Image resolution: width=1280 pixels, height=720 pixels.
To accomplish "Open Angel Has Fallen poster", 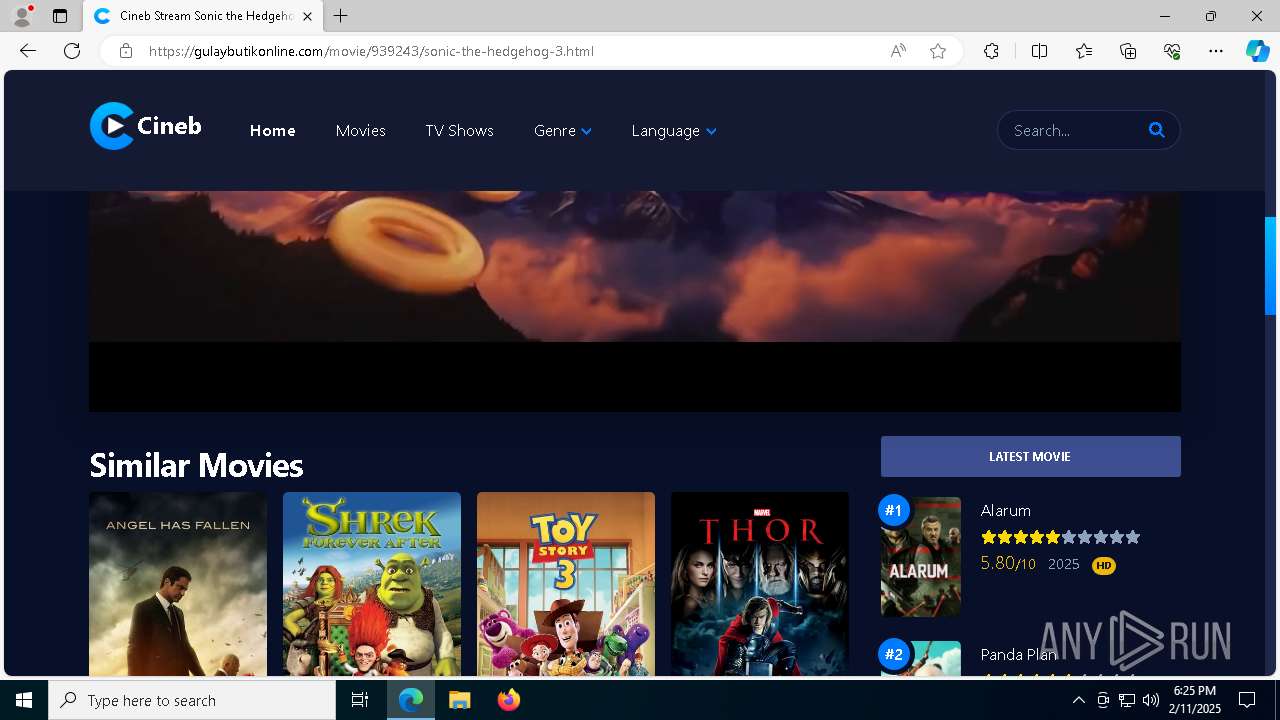I will click(x=178, y=584).
